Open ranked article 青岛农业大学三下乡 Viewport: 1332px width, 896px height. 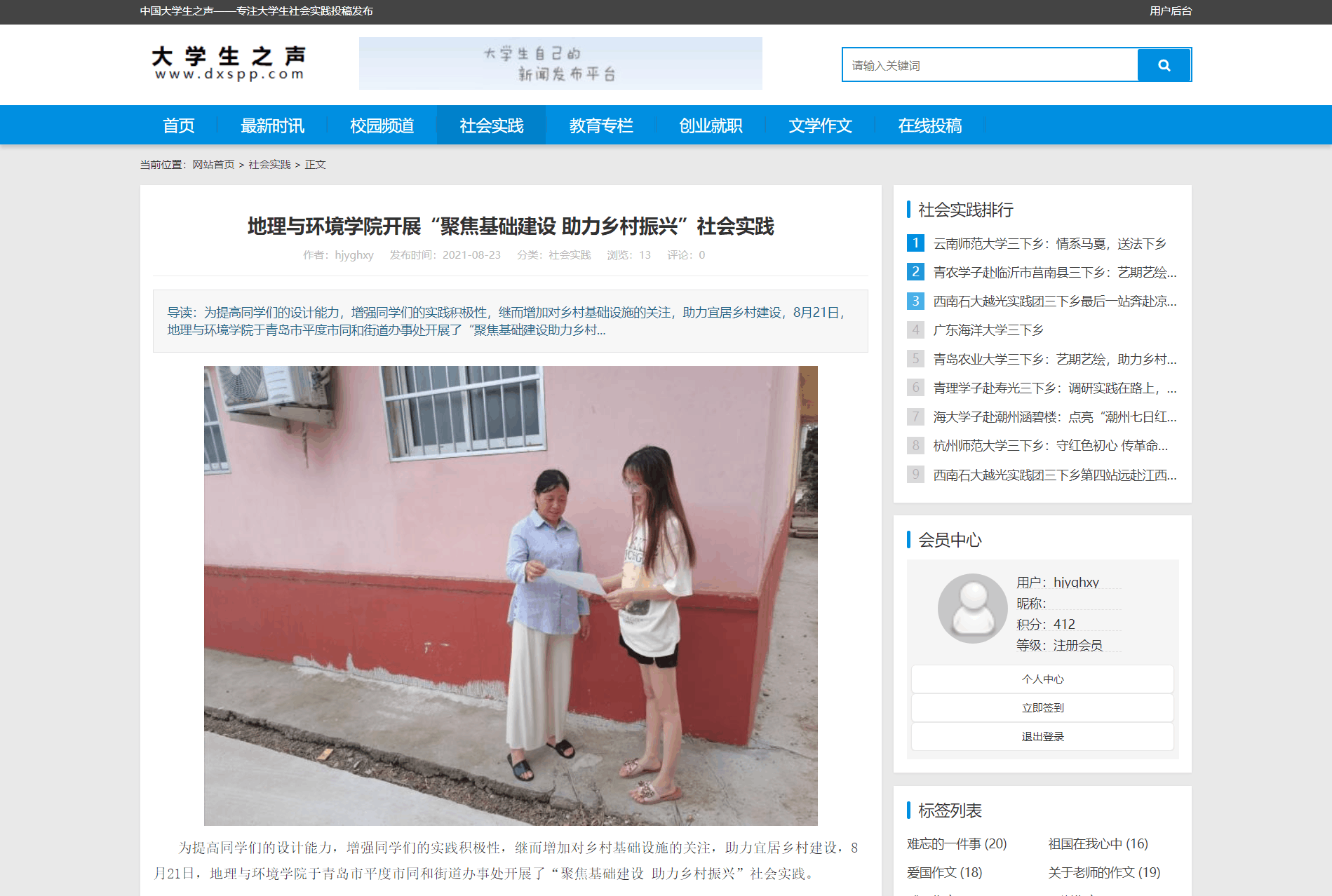coord(1054,359)
